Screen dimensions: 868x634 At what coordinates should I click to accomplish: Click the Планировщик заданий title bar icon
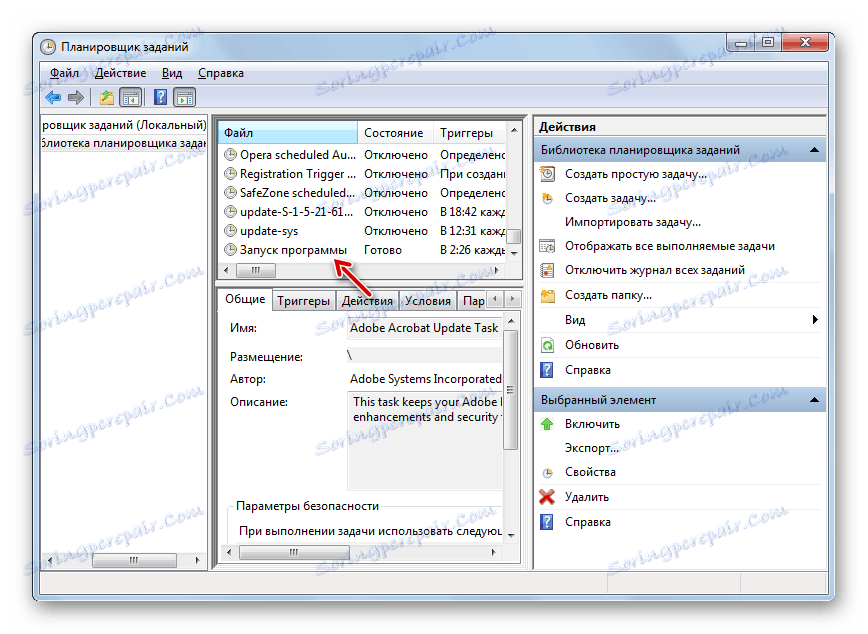coord(48,47)
